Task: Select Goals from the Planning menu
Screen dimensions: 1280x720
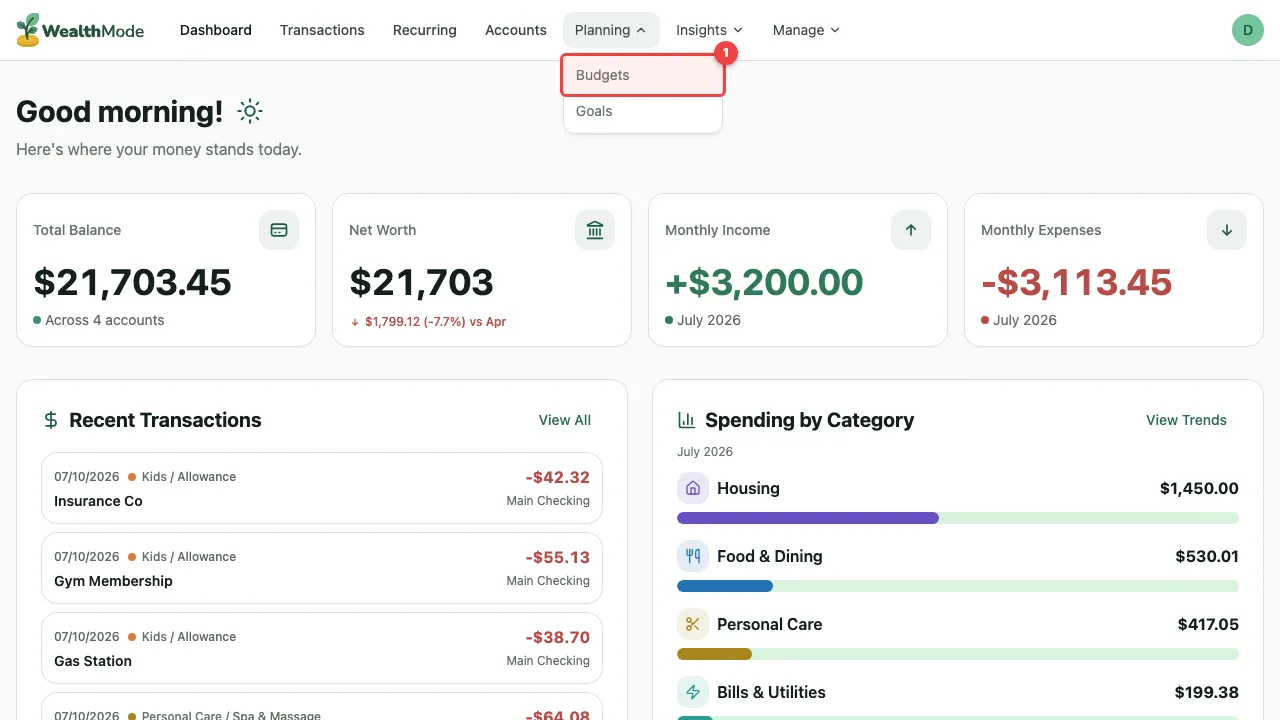Action: (643, 111)
